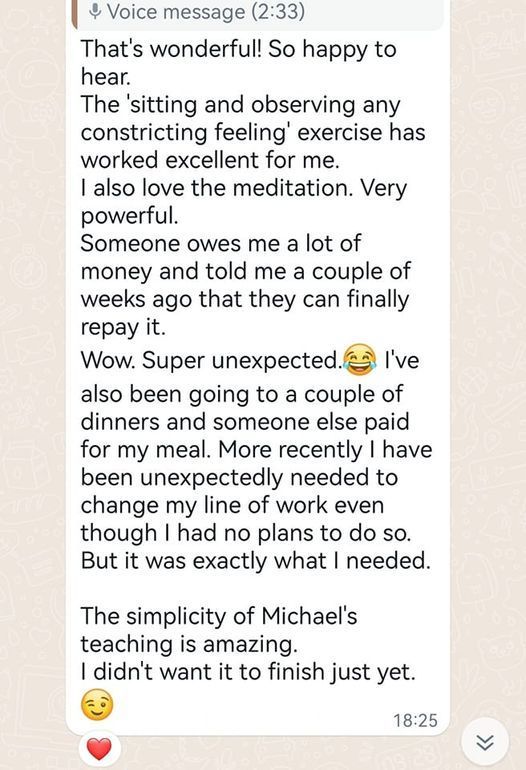Screen dimensions: 526x770
Task: Select the line 'weeks ago that they can finally'
Action: pos(245,300)
